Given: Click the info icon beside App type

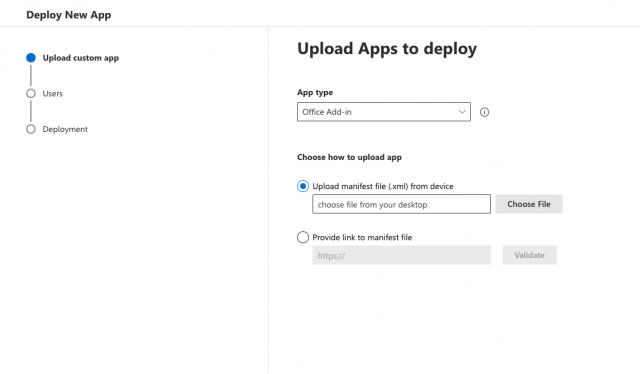Looking at the screenshot, I should (x=484, y=112).
